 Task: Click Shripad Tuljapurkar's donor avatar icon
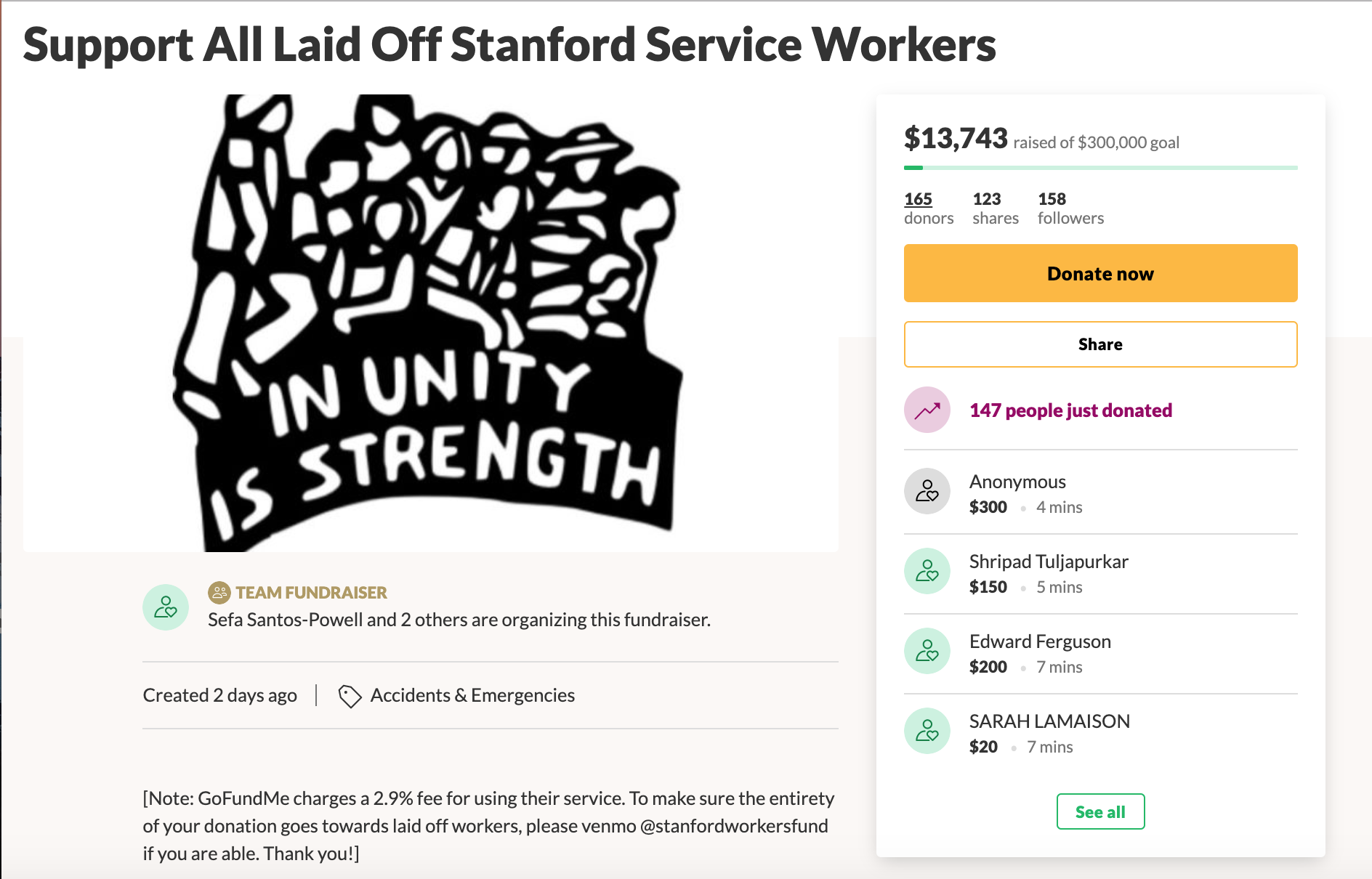(927, 572)
